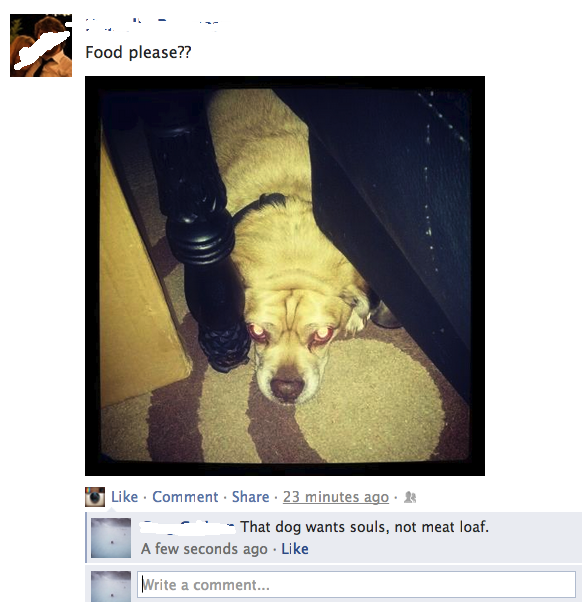Click the Instagram app icon below the photo
The width and height of the screenshot is (586, 602).
coord(95,497)
